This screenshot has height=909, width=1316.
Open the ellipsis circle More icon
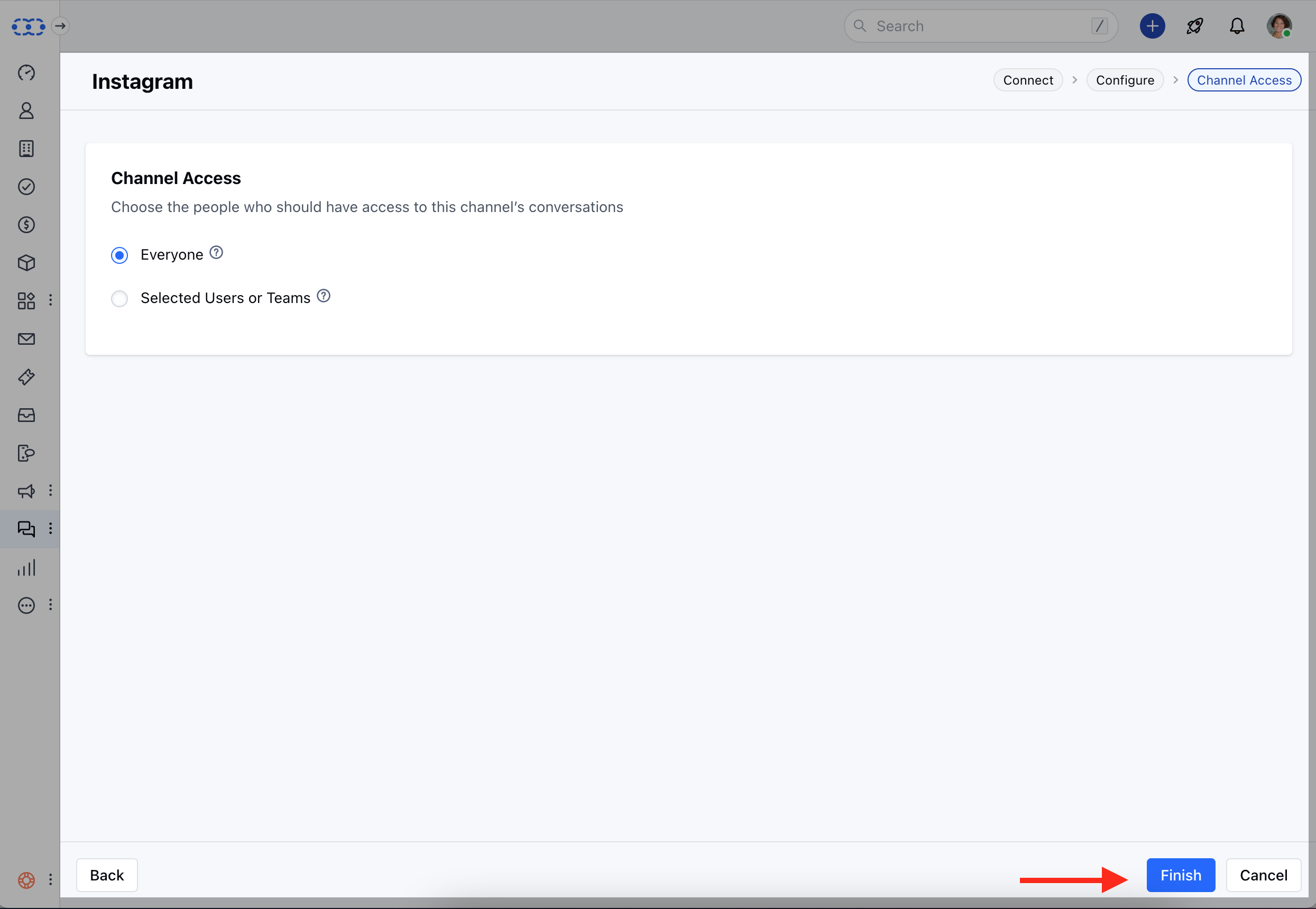26,605
